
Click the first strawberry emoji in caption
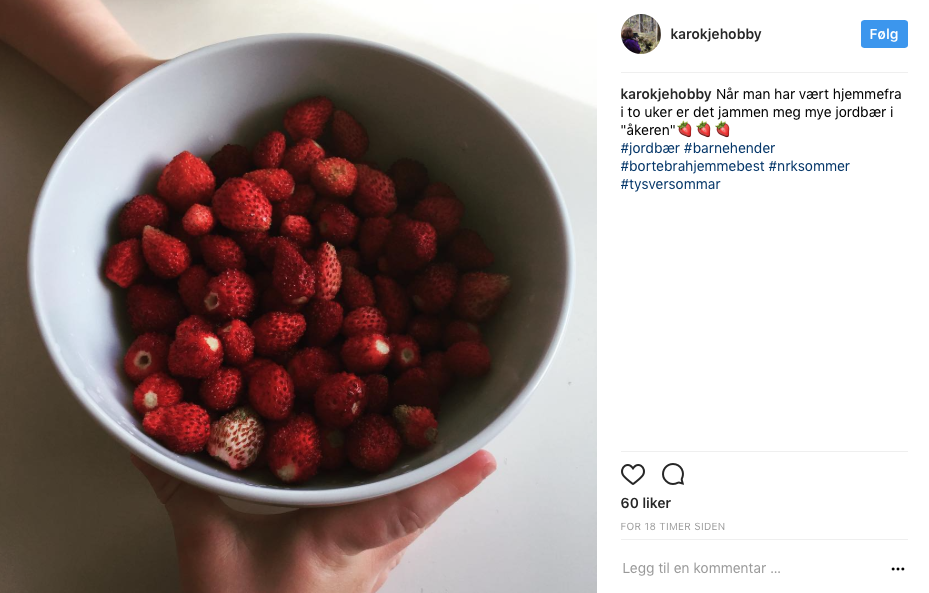tap(685, 129)
